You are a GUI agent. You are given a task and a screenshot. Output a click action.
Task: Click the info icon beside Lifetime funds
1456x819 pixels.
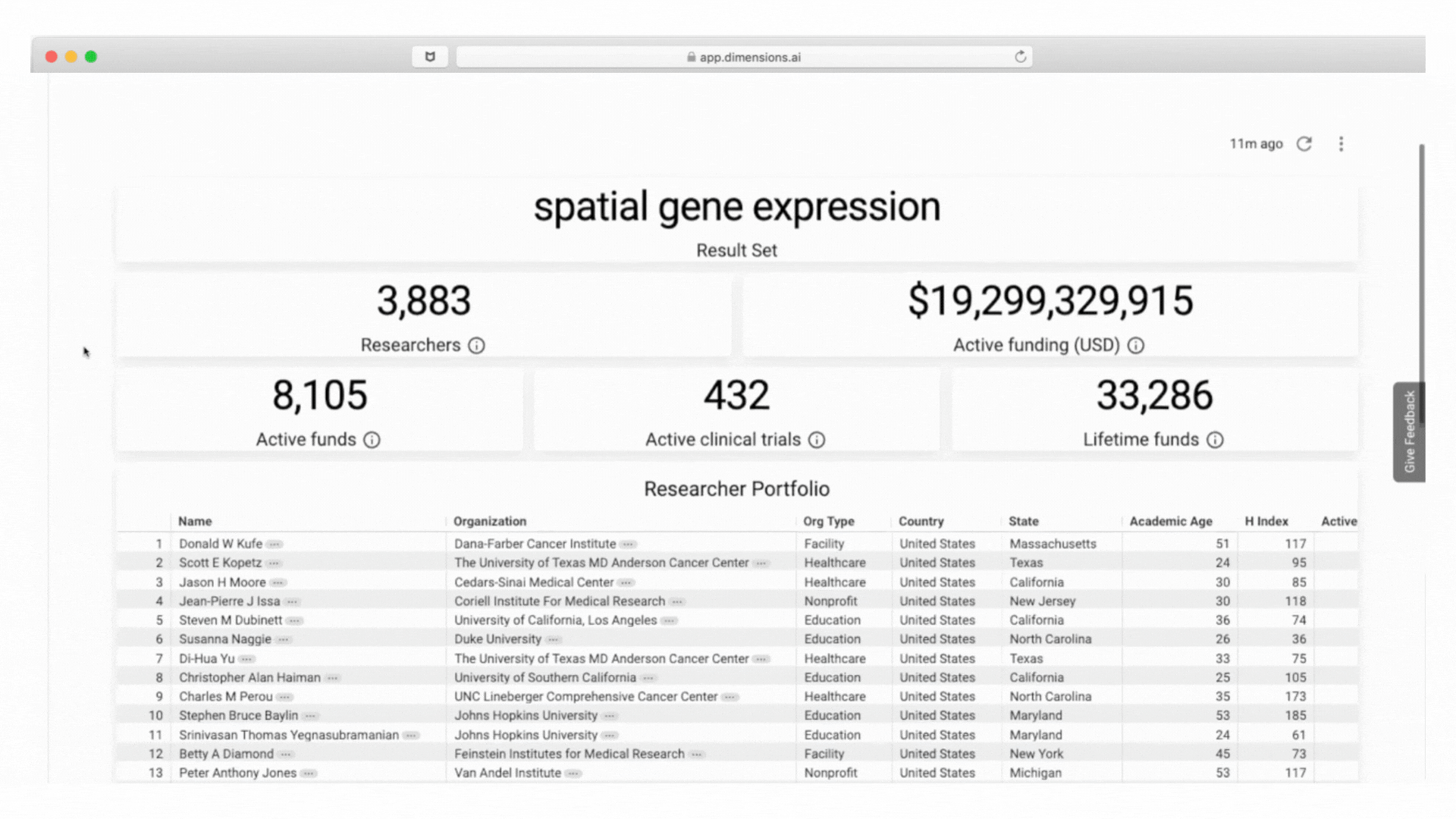[x=1215, y=440]
